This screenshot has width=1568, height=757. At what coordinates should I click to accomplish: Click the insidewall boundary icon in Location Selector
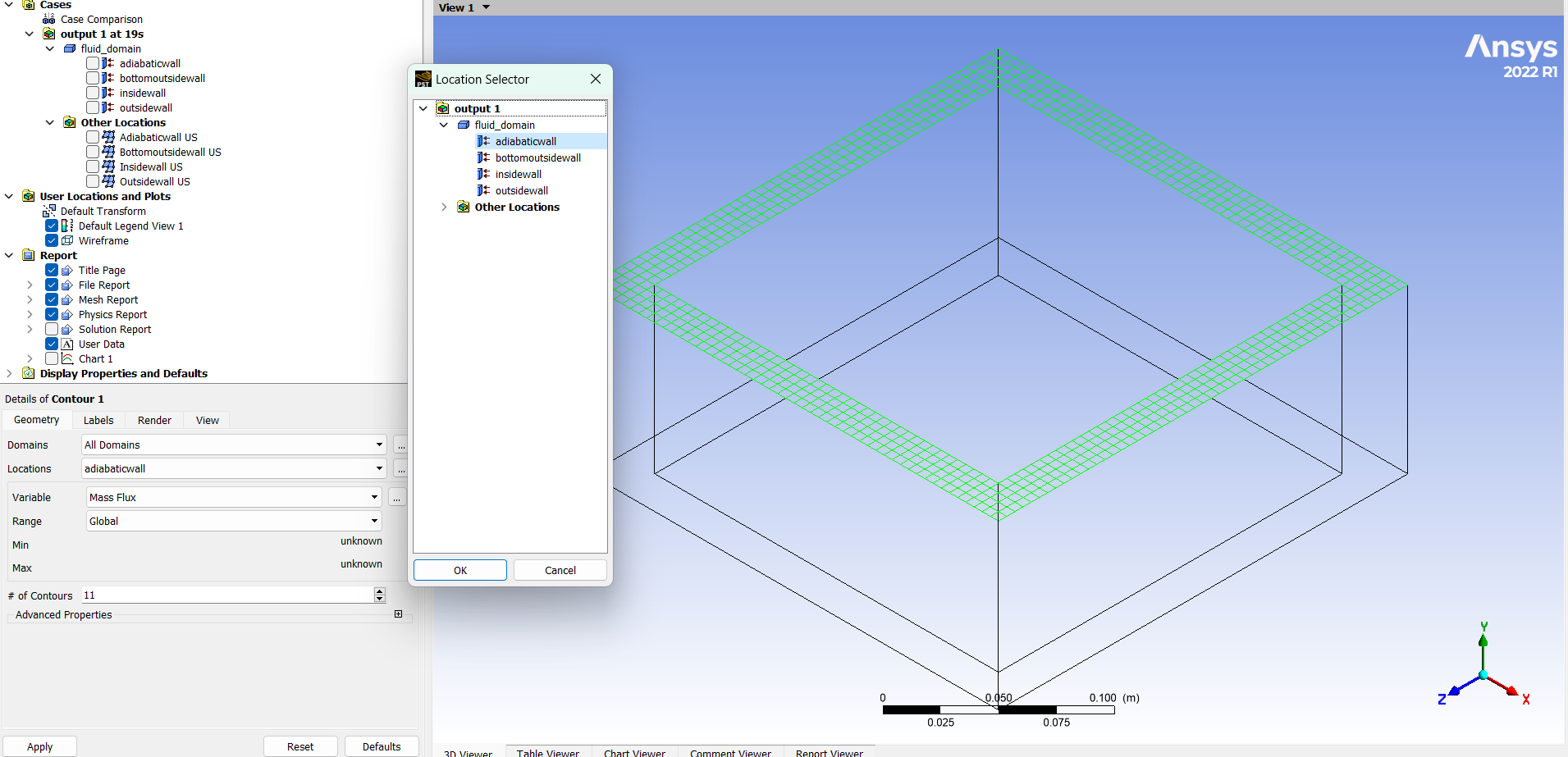[x=484, y=174]
